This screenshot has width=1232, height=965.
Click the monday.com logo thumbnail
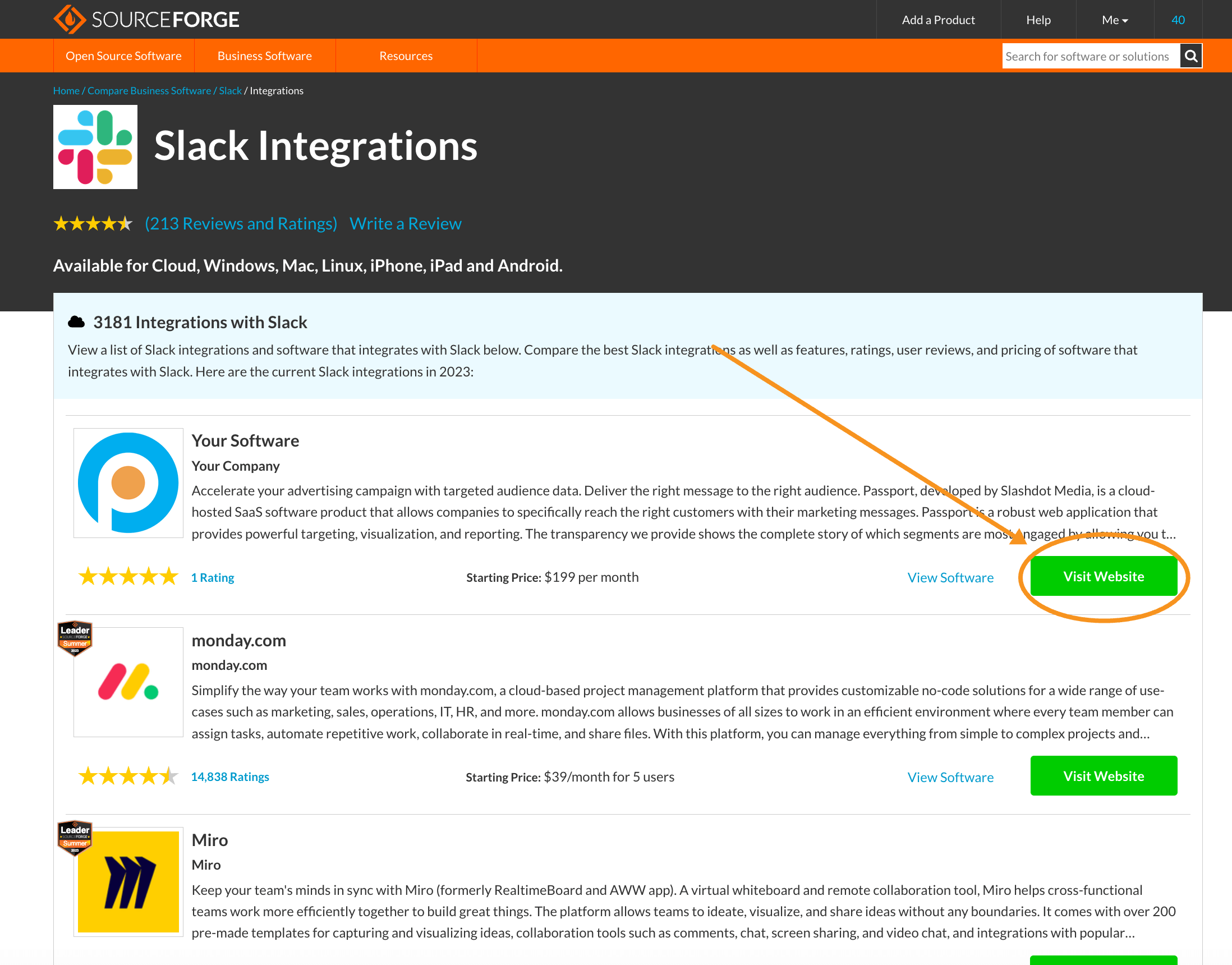(128, 682)
